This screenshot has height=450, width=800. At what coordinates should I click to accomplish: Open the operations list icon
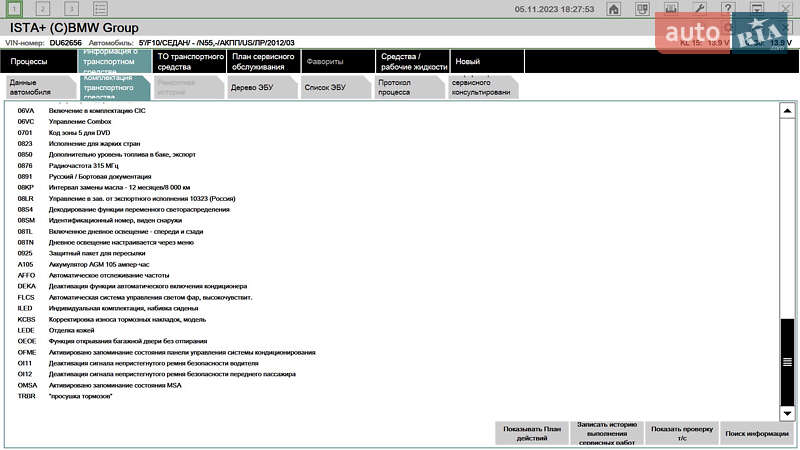100,9
